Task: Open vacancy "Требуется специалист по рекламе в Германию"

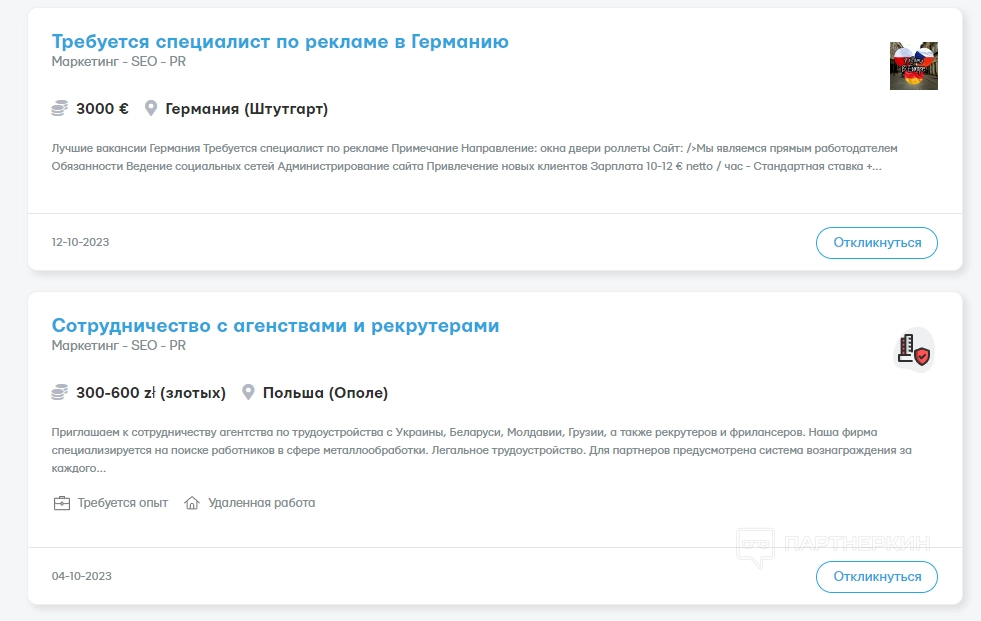Action: point(280,42)
